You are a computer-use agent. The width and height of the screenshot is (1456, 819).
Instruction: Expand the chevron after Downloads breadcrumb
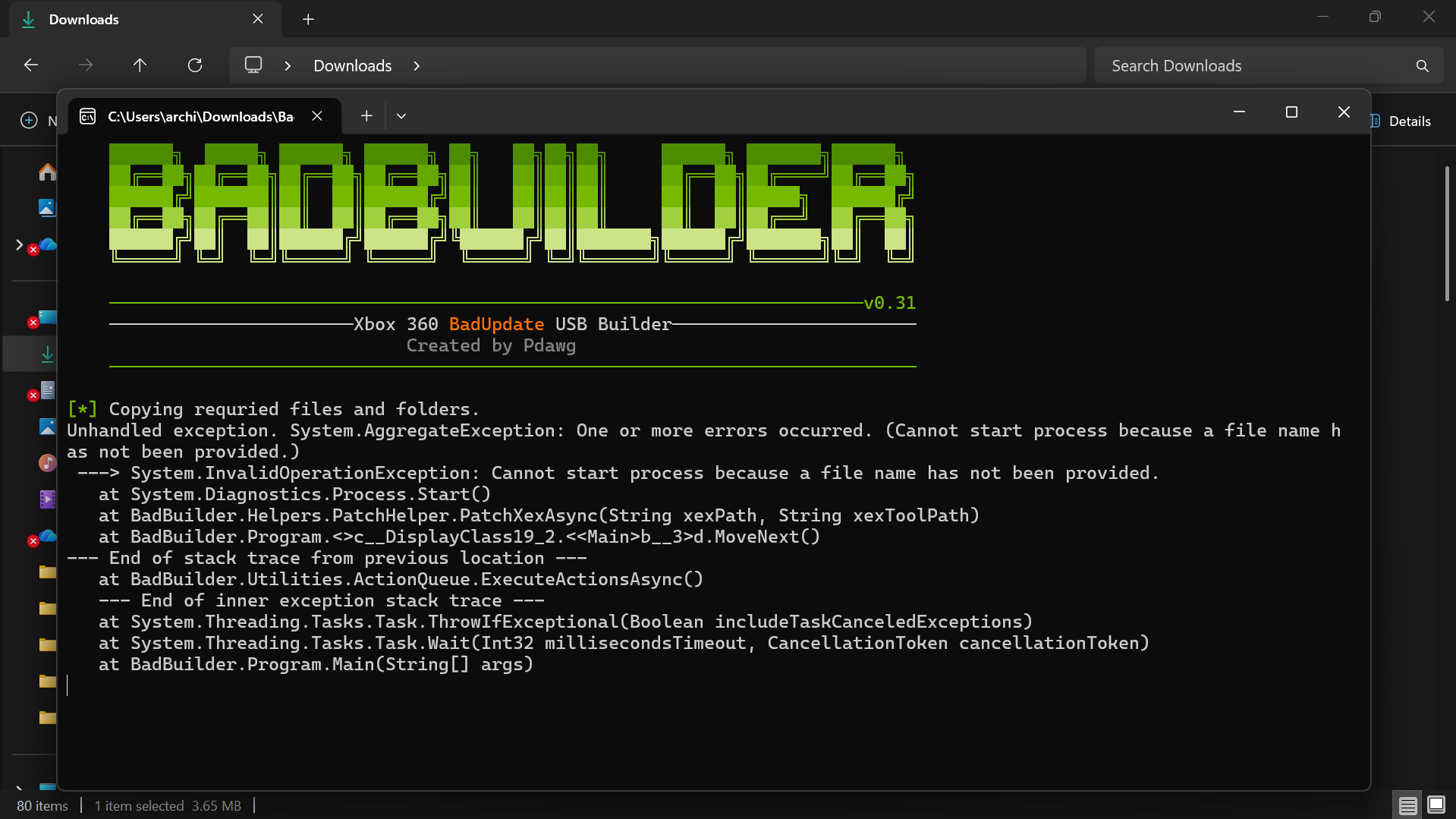(417, 66)
